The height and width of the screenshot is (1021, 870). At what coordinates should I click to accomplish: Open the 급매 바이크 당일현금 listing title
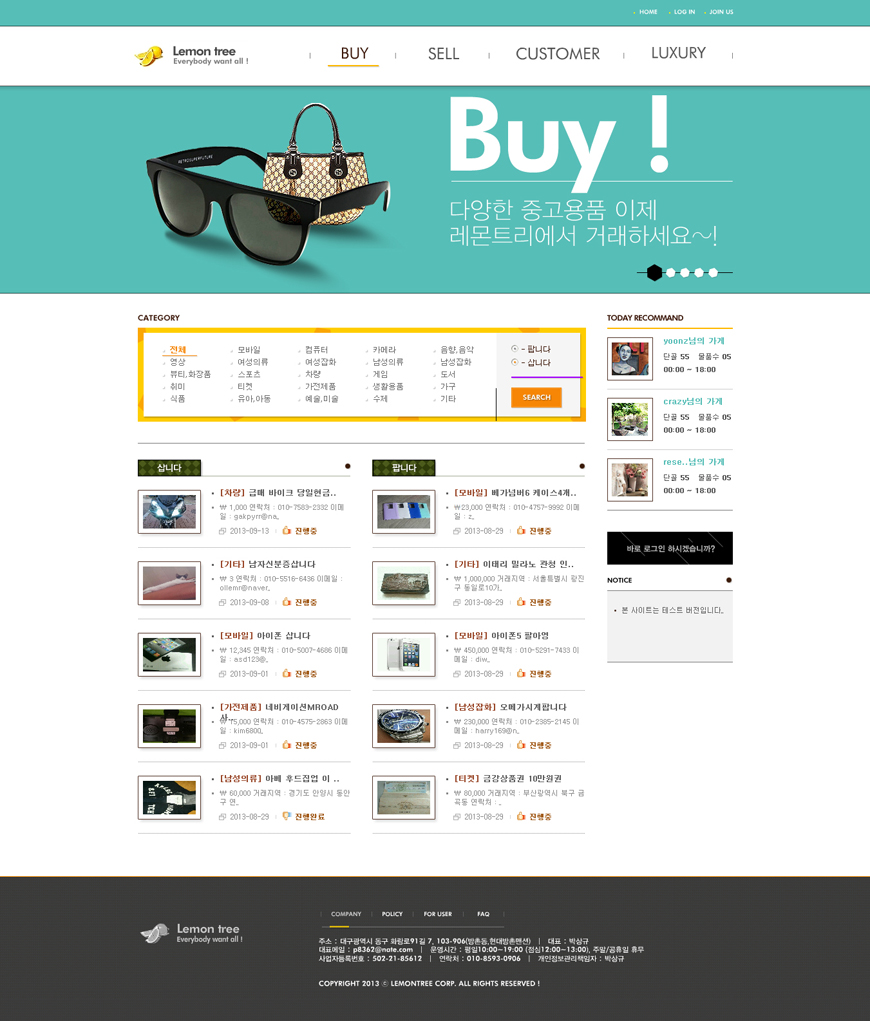point(278,493)
